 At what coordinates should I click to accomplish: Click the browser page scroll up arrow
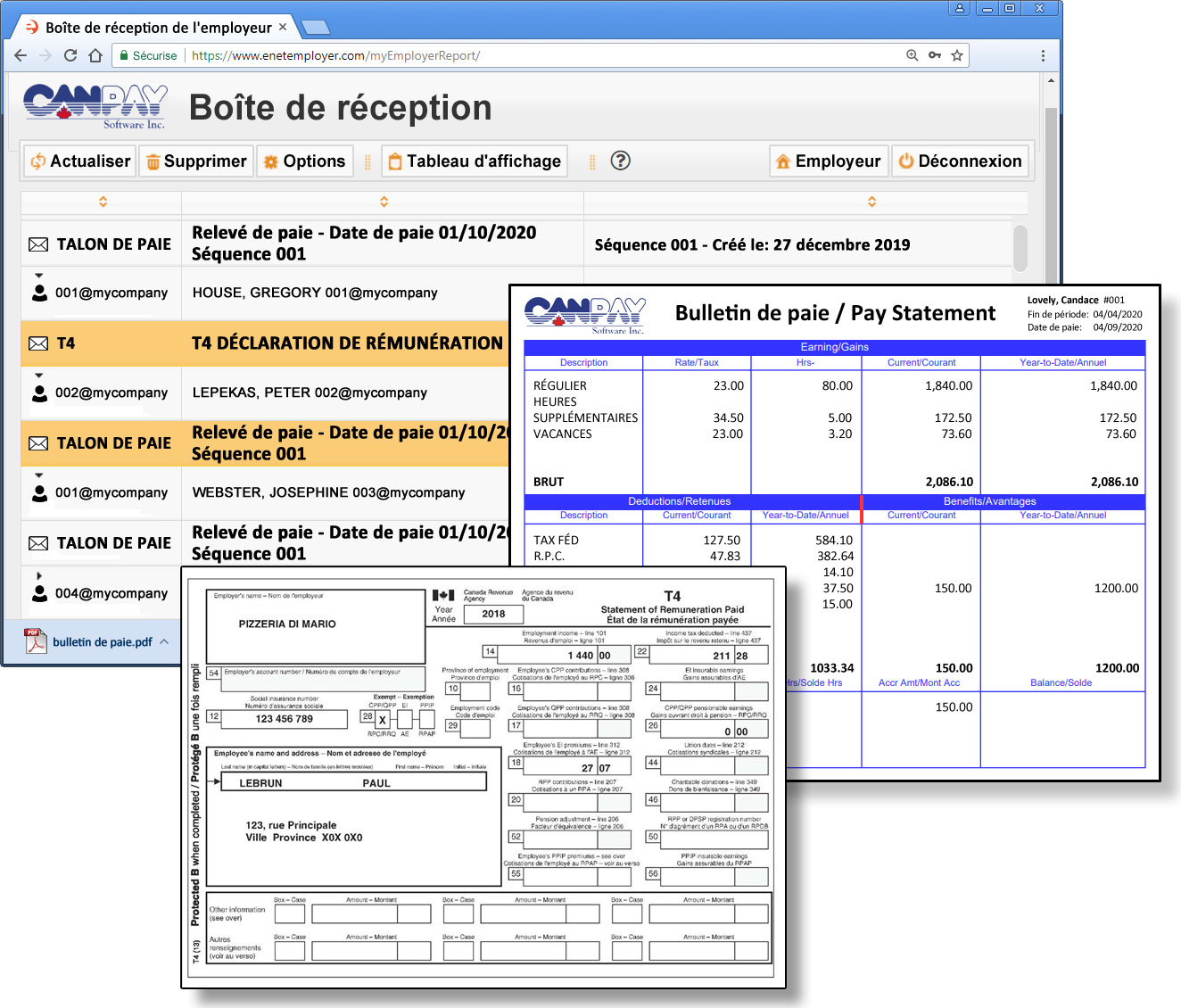coord(1050,80)
